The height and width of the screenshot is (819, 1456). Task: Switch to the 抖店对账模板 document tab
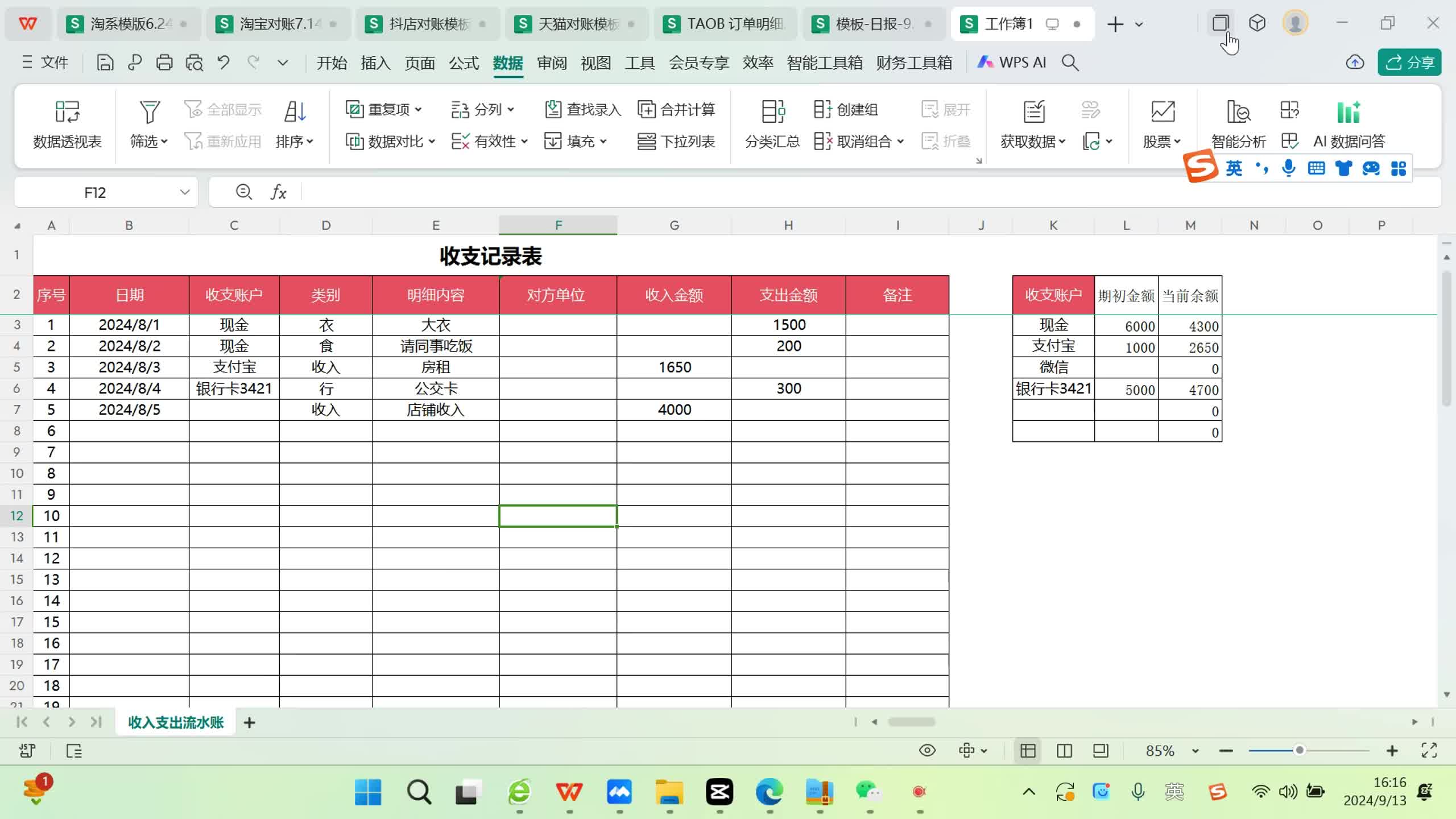tap(428, 24)
